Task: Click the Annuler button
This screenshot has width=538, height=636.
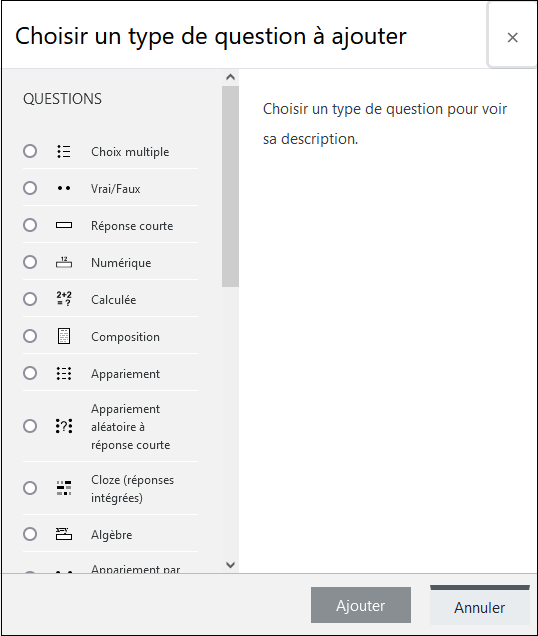Action: [480, 606]
